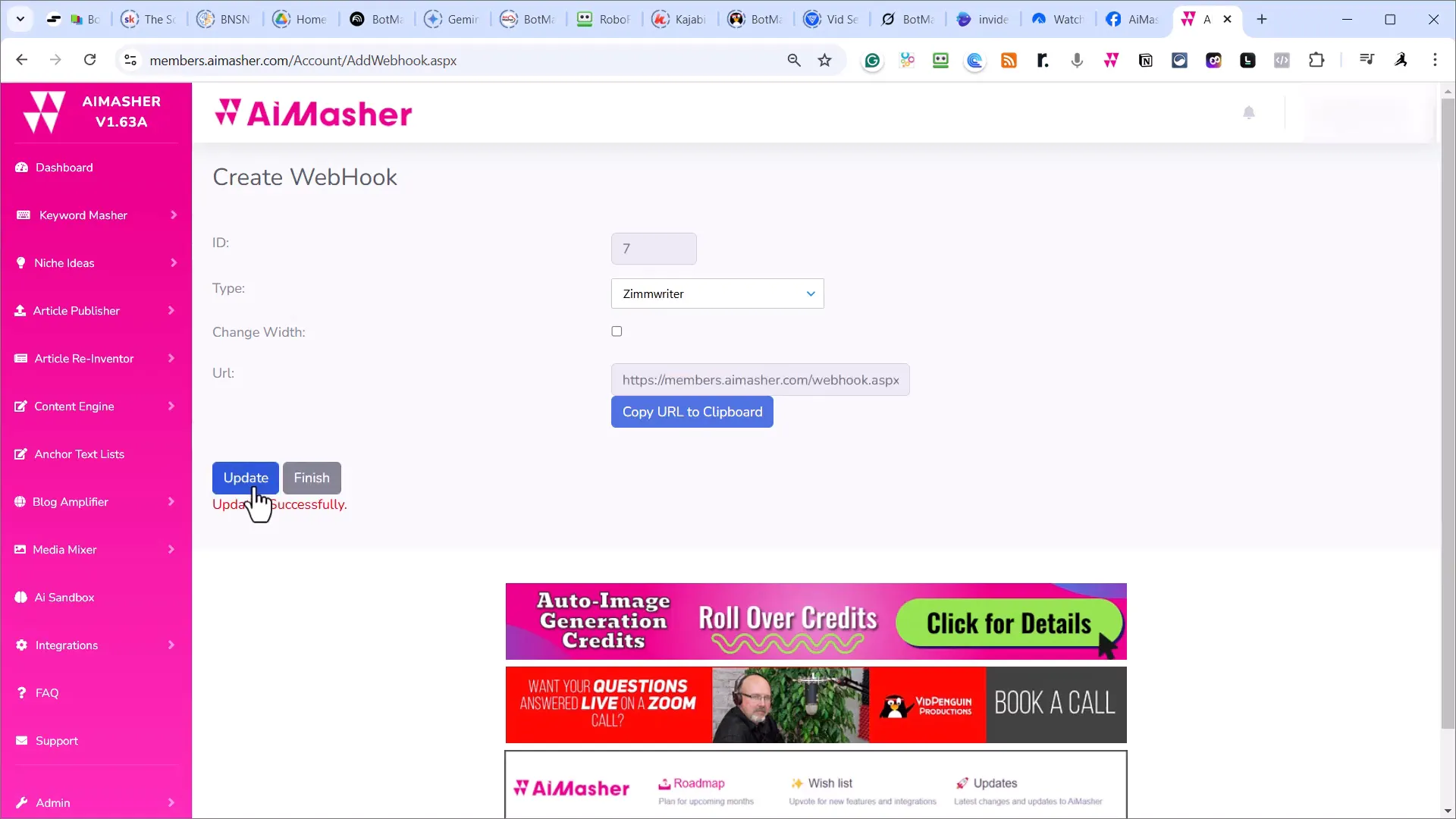Viewport: 1456px width, 819px height.
Task: Click the AiMasher header logo
Action: click(x=313, y=114)
